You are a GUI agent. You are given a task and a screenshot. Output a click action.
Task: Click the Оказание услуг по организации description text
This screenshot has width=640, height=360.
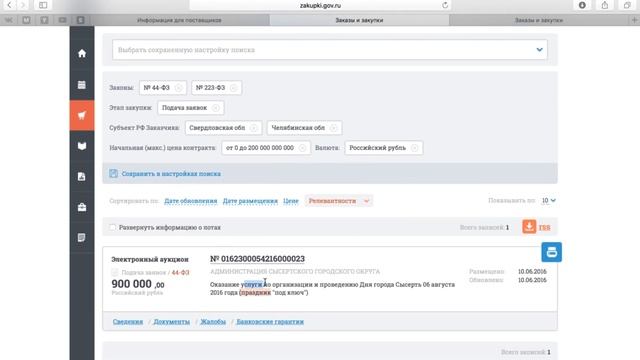[x=332, y=288]
